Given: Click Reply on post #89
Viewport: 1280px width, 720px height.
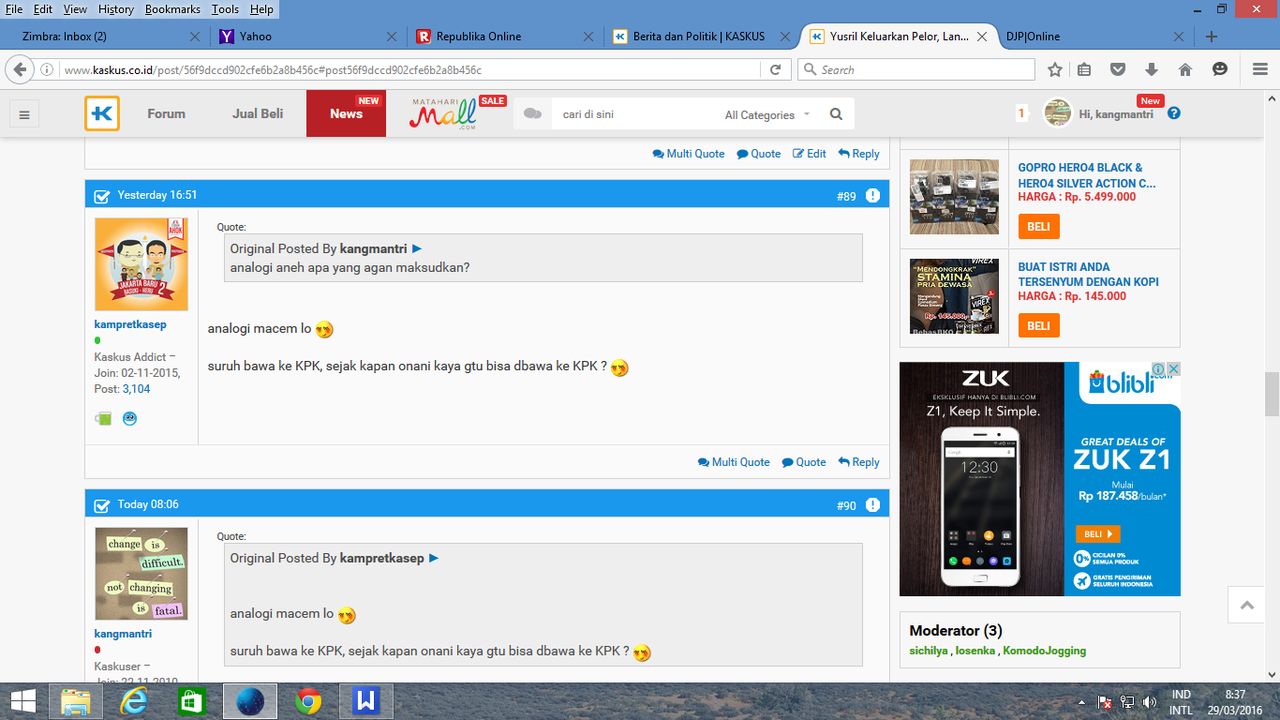Looking at the screenshot, I should coord(859,462).
